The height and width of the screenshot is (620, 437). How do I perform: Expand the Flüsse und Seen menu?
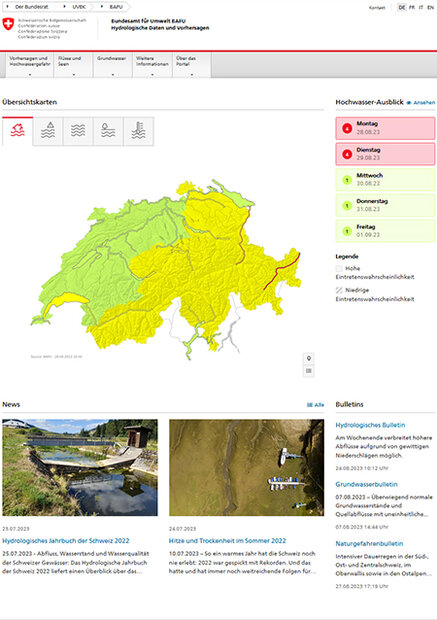(x=74, y=65)
